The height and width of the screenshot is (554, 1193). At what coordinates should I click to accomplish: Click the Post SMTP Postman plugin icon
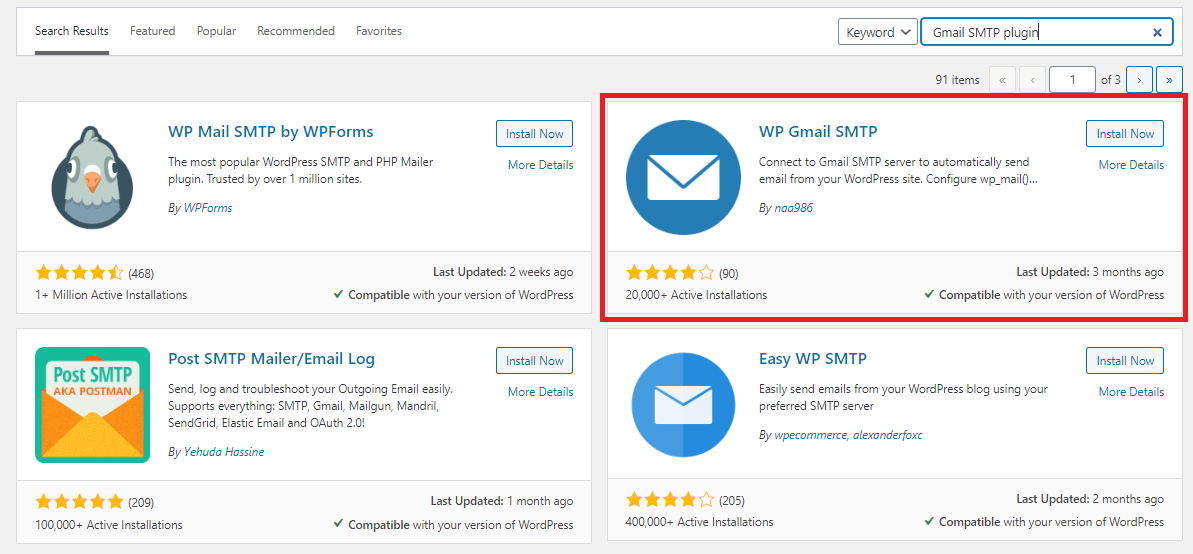(x=93, y=405)
